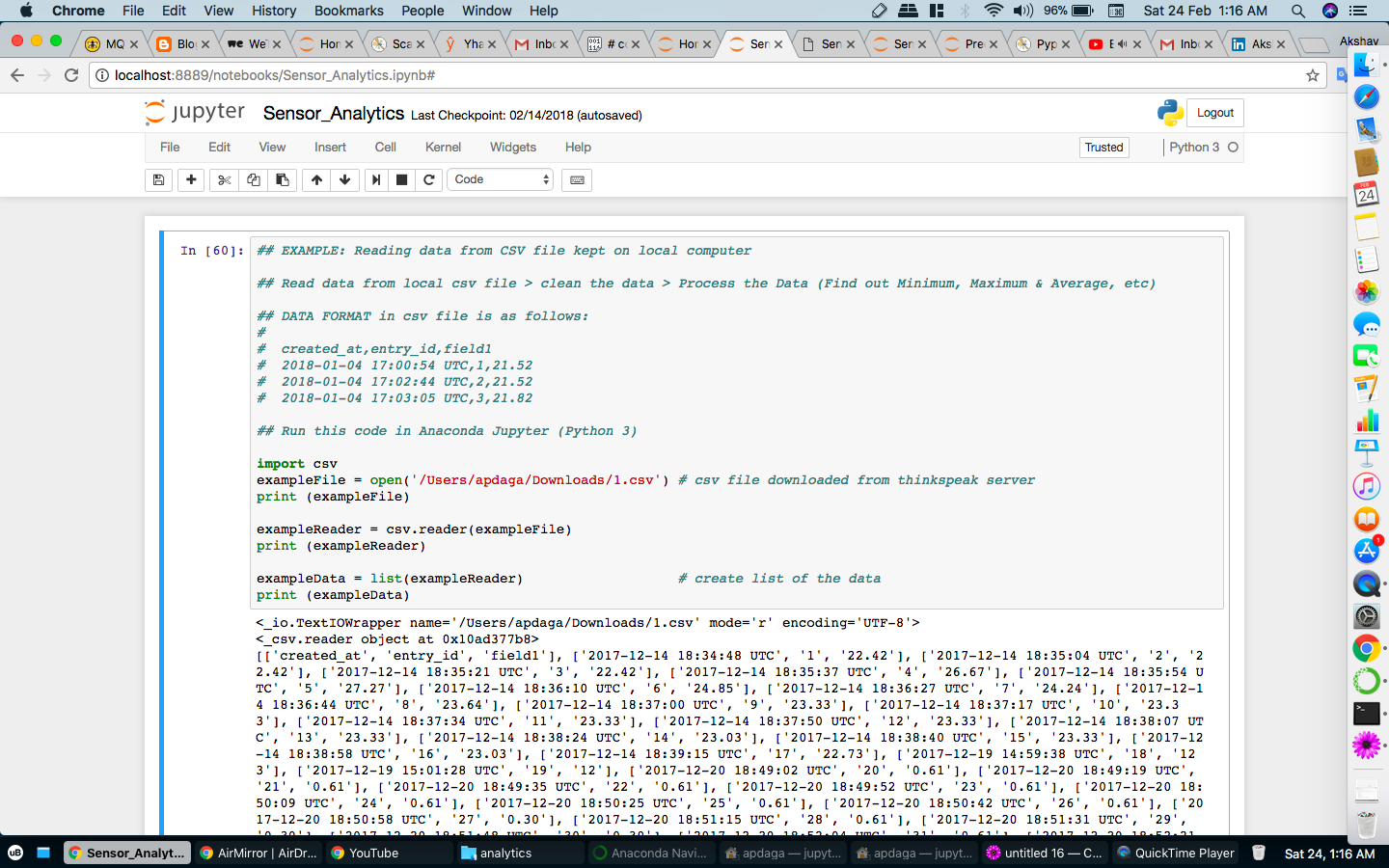
Task: Open the Kernel menu
Action: (x=443, y=147)
